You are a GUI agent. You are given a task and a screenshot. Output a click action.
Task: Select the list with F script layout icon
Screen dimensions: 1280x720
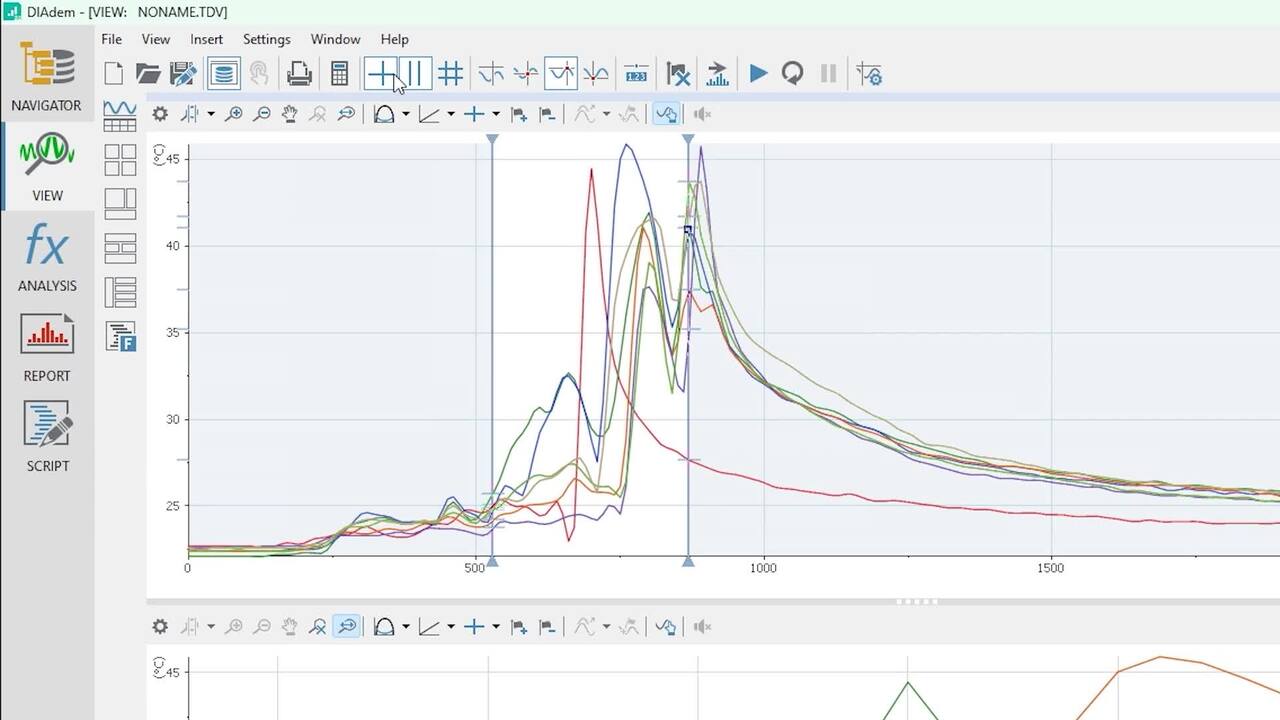click(x=120, y=336)
